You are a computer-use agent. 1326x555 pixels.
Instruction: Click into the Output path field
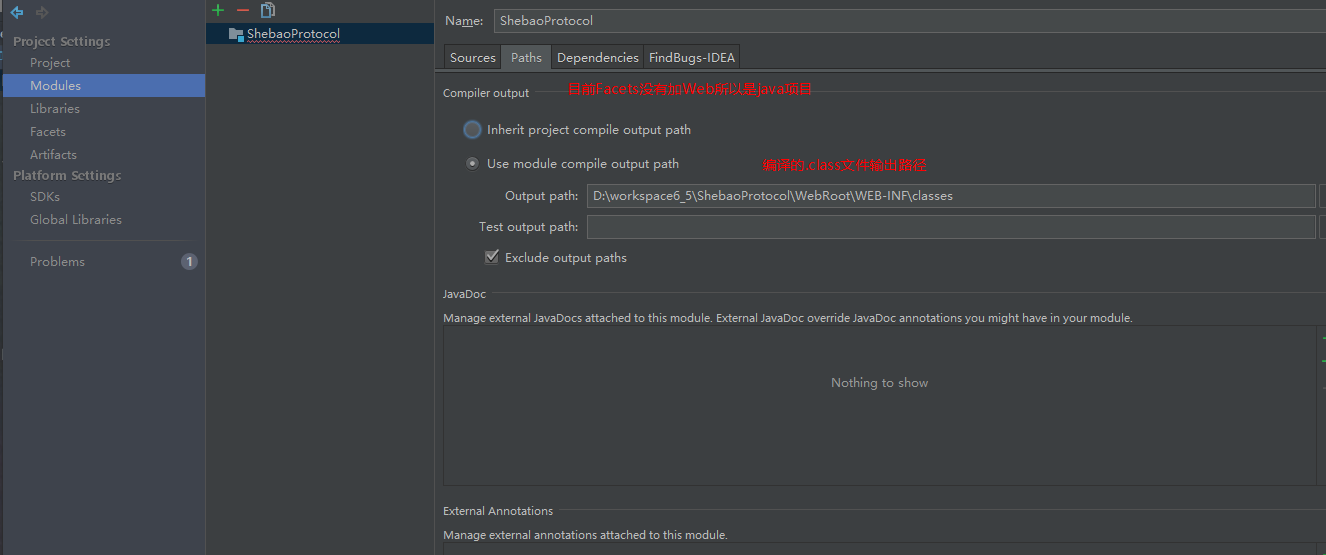pos(950,196)
